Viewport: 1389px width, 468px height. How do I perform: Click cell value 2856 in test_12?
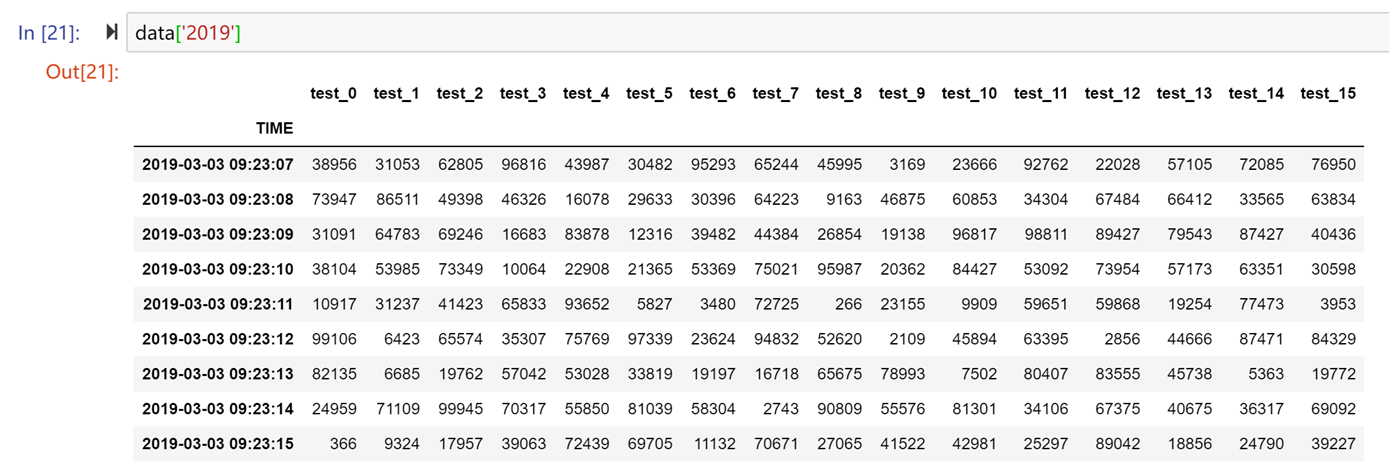1123,339
